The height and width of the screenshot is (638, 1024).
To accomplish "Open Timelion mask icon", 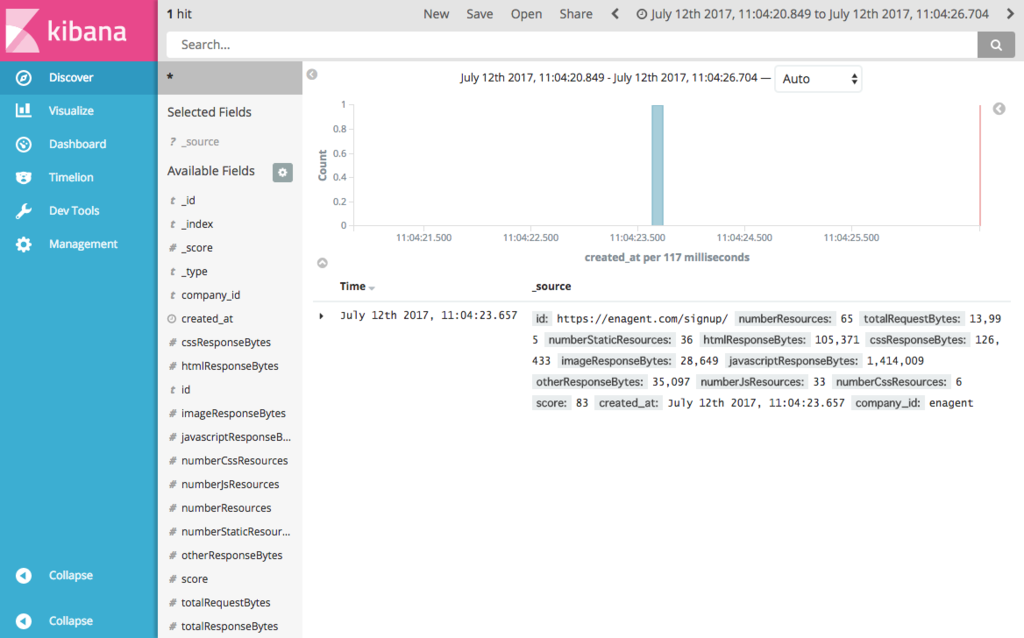I will coord(24,178).
